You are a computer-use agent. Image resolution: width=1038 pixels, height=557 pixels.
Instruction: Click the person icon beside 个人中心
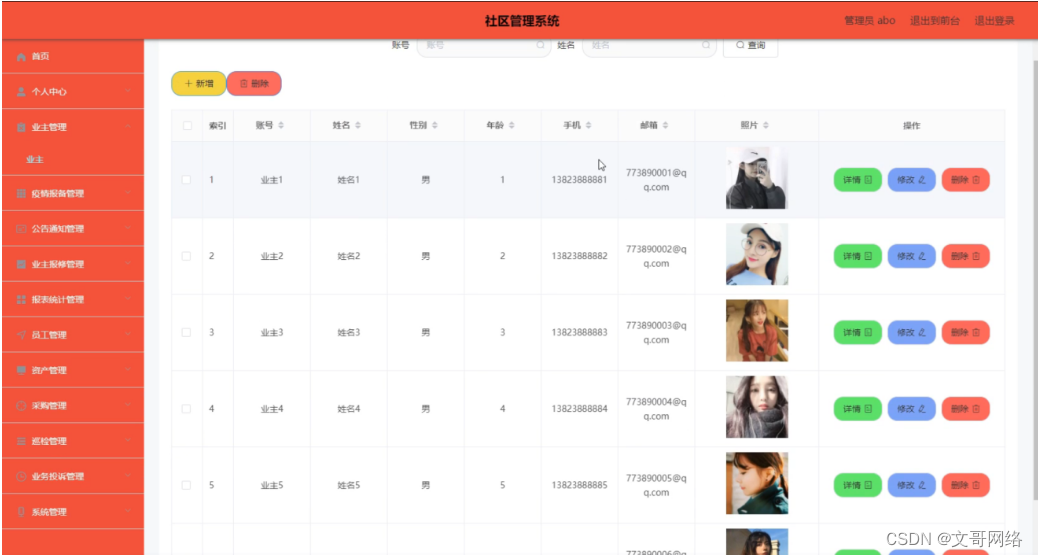click(x=21, y=91)
